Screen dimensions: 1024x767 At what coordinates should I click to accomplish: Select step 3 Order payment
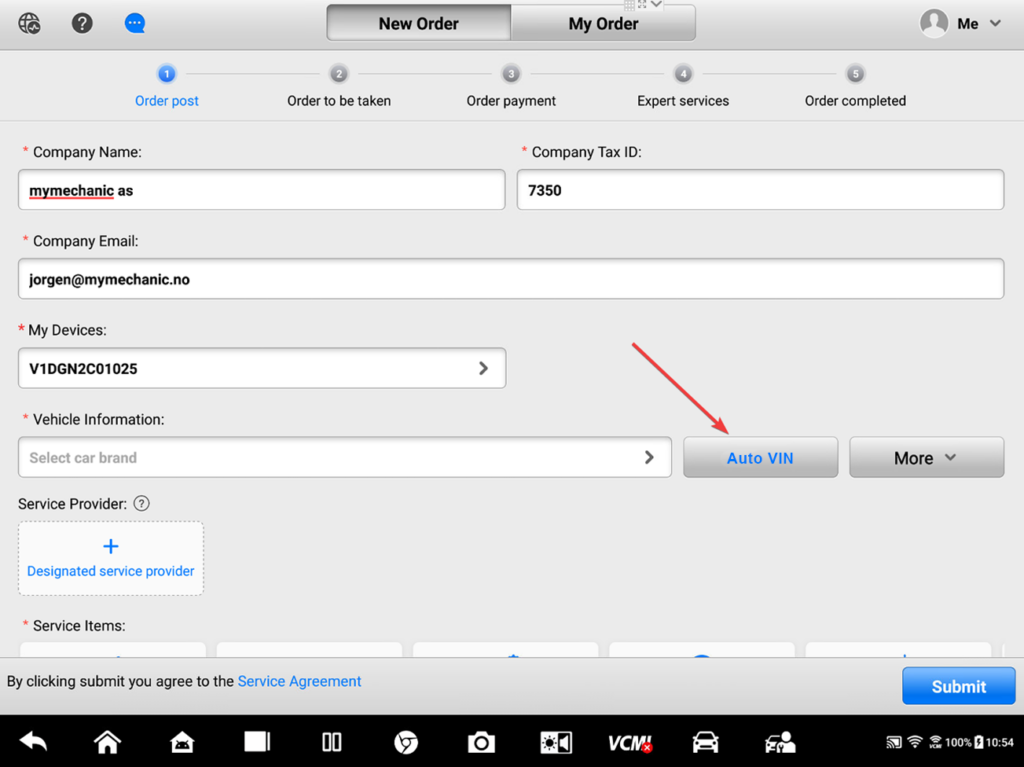tap(511, 86)
